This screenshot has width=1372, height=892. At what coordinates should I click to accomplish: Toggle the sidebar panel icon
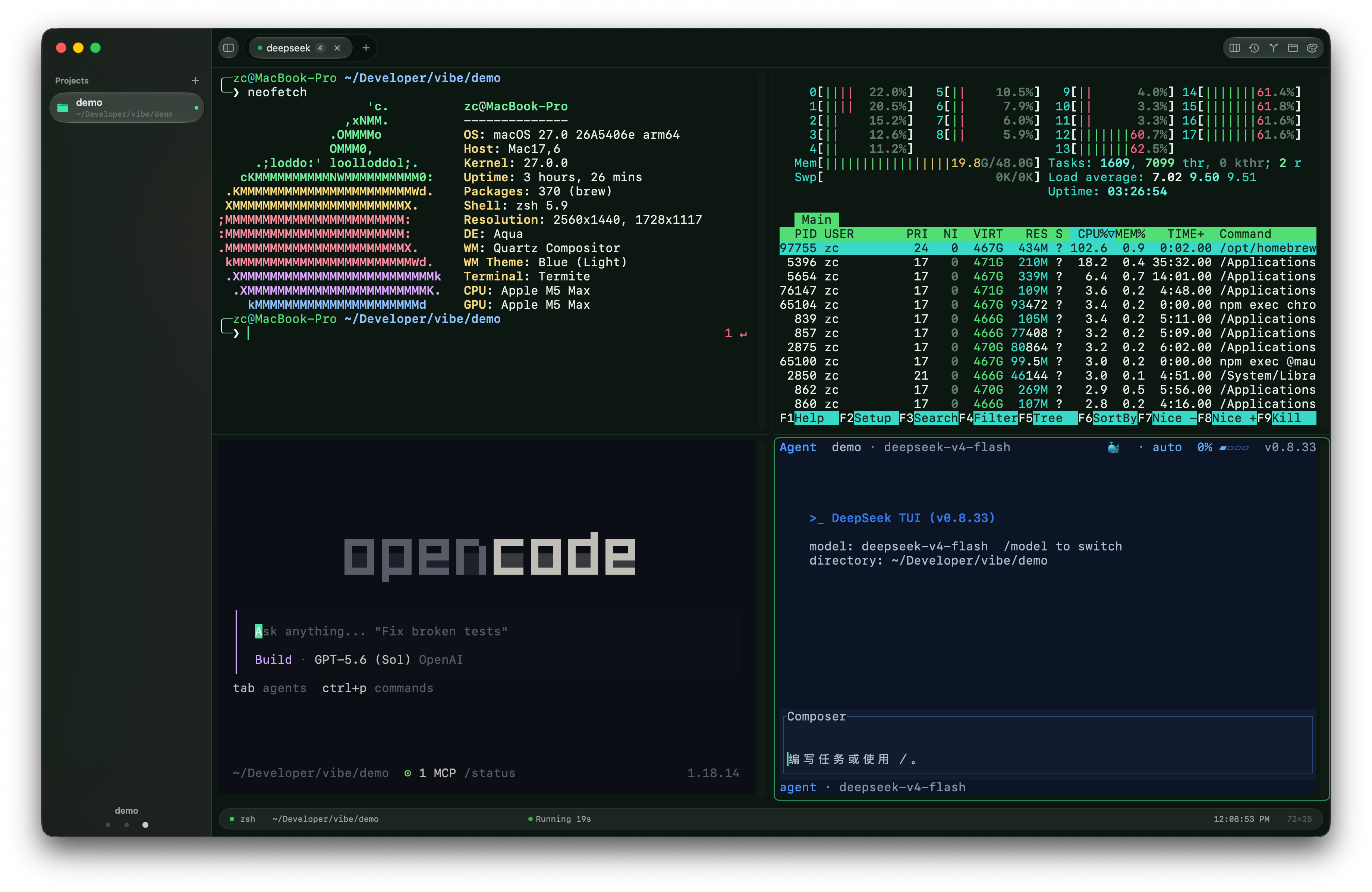[228, 48]
